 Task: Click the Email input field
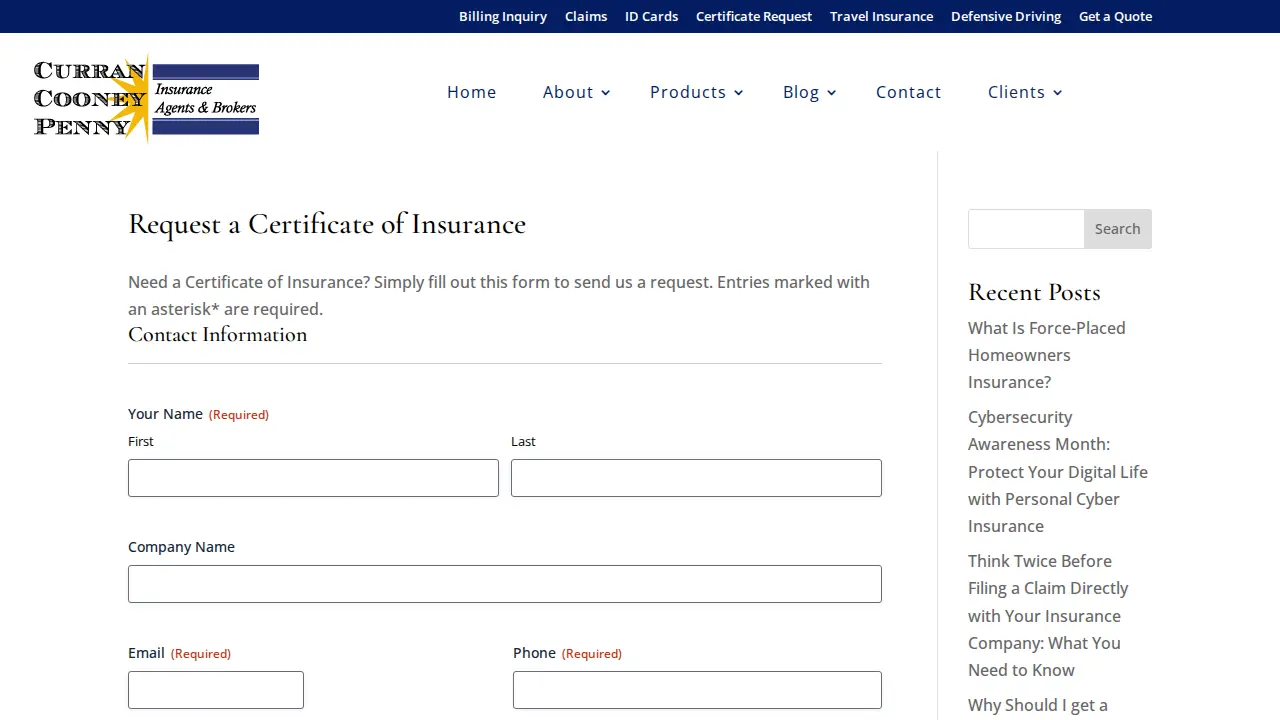tap(216, 690)
